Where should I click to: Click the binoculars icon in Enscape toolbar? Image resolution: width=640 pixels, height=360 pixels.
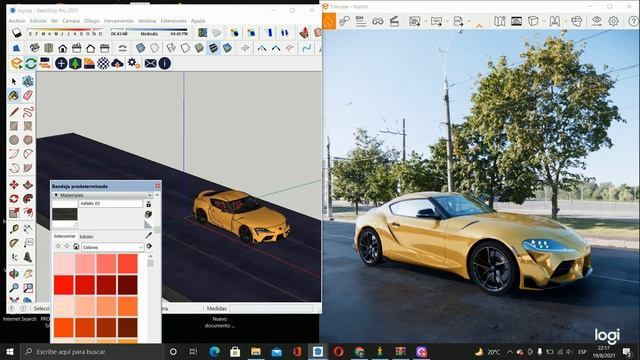(378, 21)
